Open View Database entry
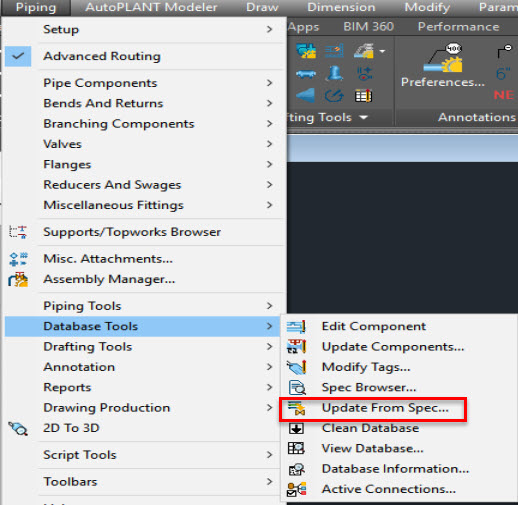 click(x=372, y=449)
